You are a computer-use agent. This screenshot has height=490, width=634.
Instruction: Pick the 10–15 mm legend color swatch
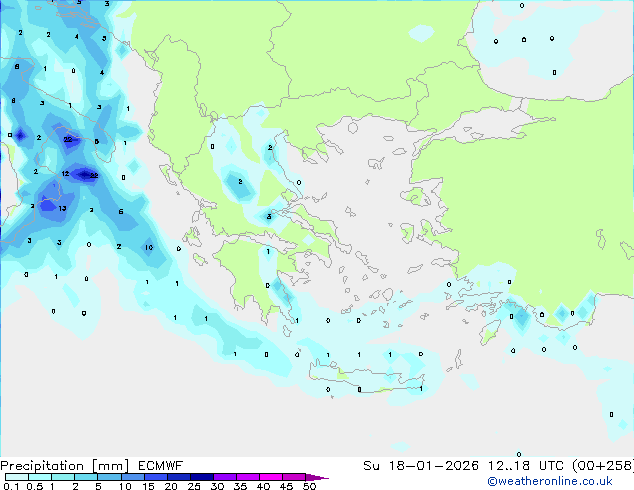tap(132, 477)
